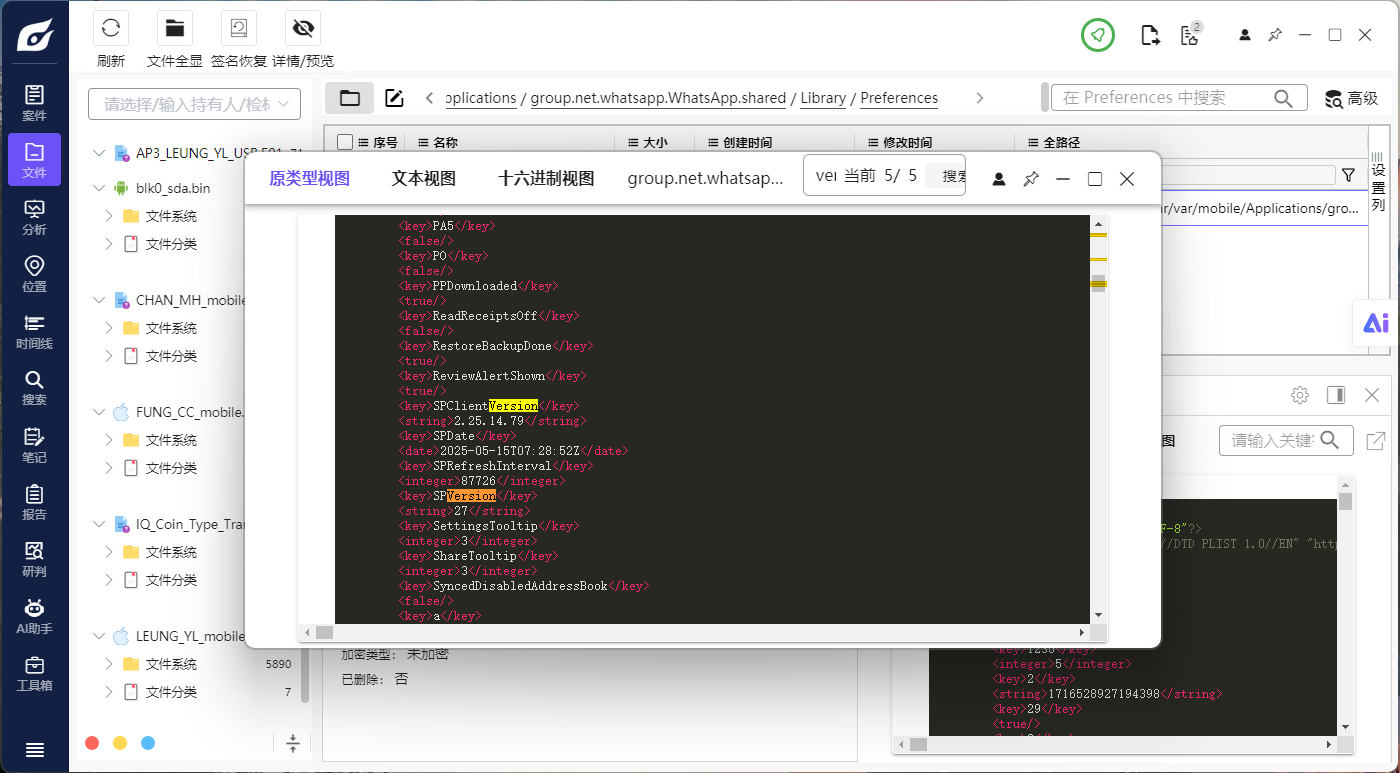Open the Ai assistant side tab
The image size is (1400, 773).
click(1377, 323)
